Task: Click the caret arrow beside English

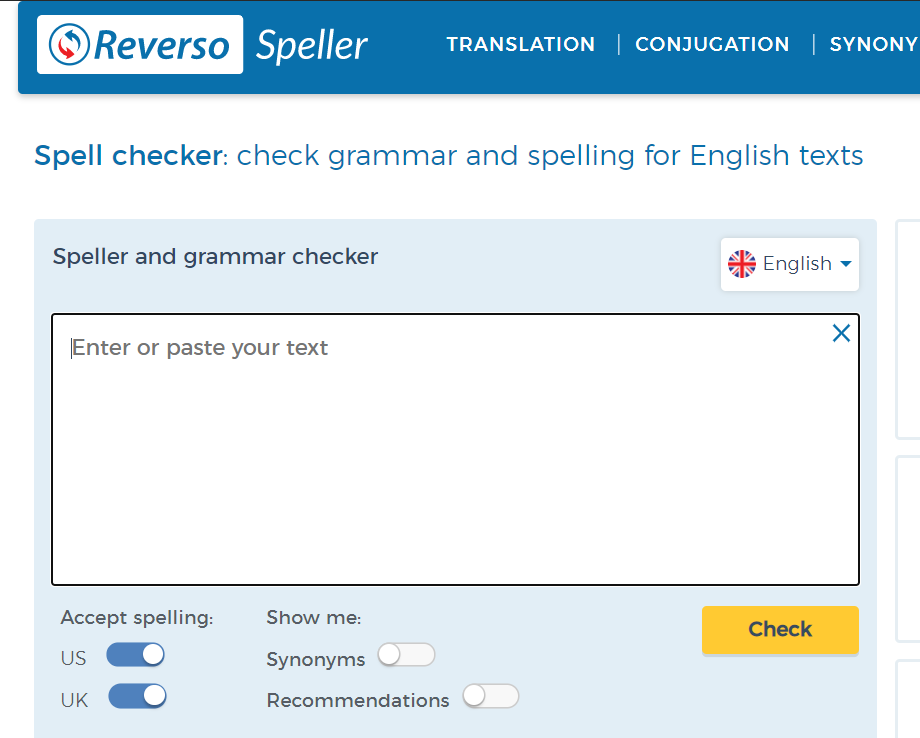Action: (x=846, y=264)
